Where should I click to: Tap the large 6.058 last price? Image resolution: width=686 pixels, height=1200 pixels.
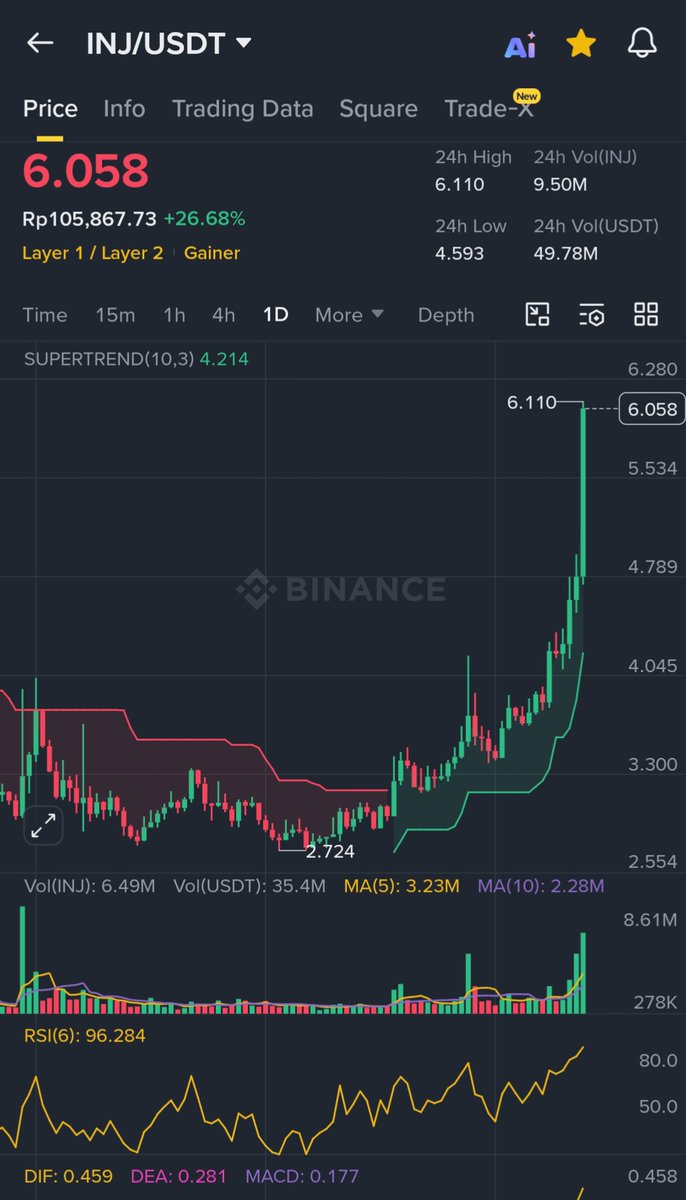[86, 171]
